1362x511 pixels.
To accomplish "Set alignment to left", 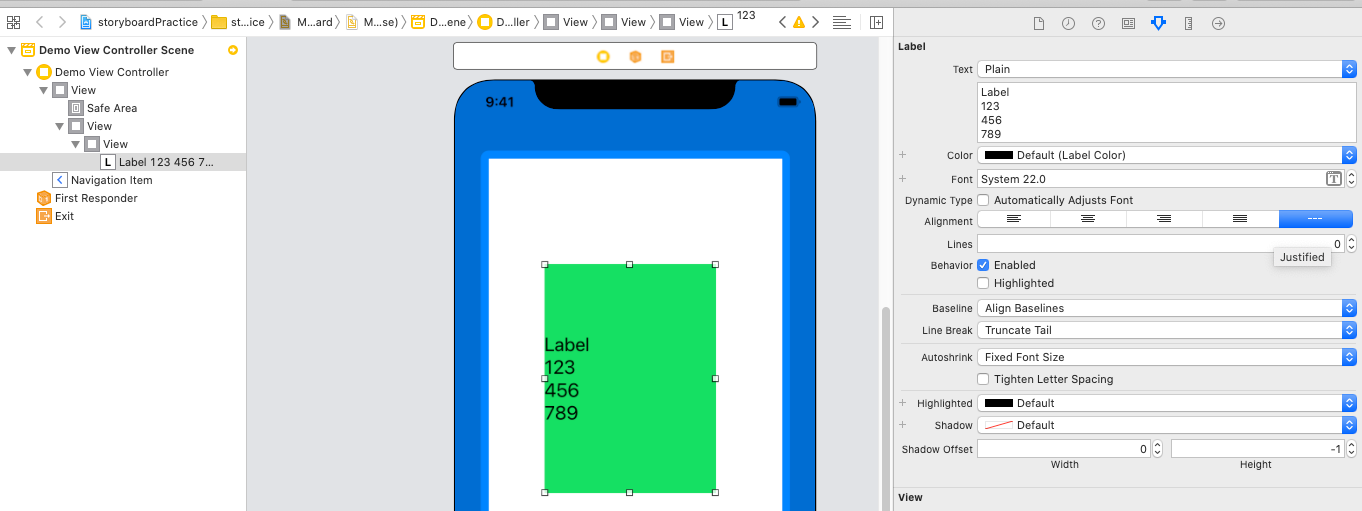I will (1014, 219).
